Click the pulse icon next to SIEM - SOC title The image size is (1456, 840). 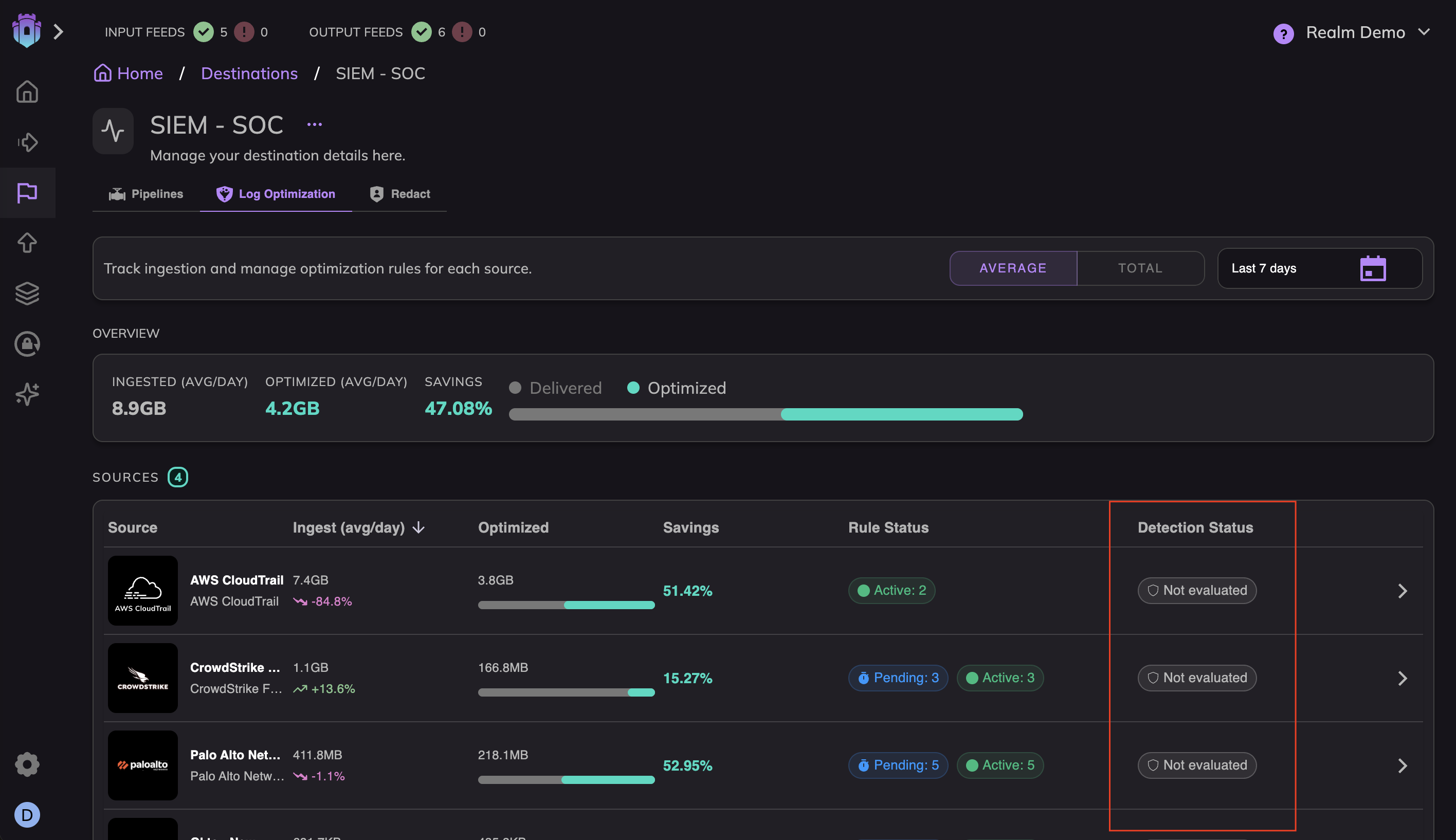tap(113, 131)
